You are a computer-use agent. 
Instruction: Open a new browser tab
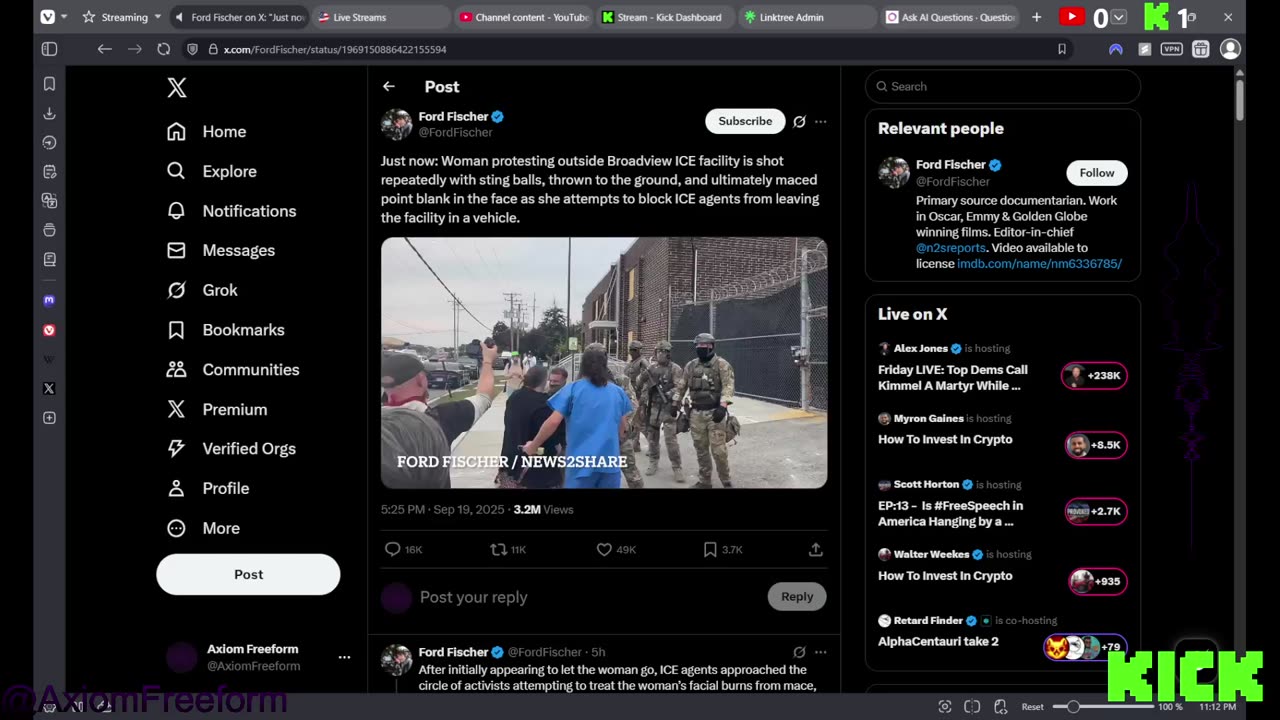pos(1036,17)
